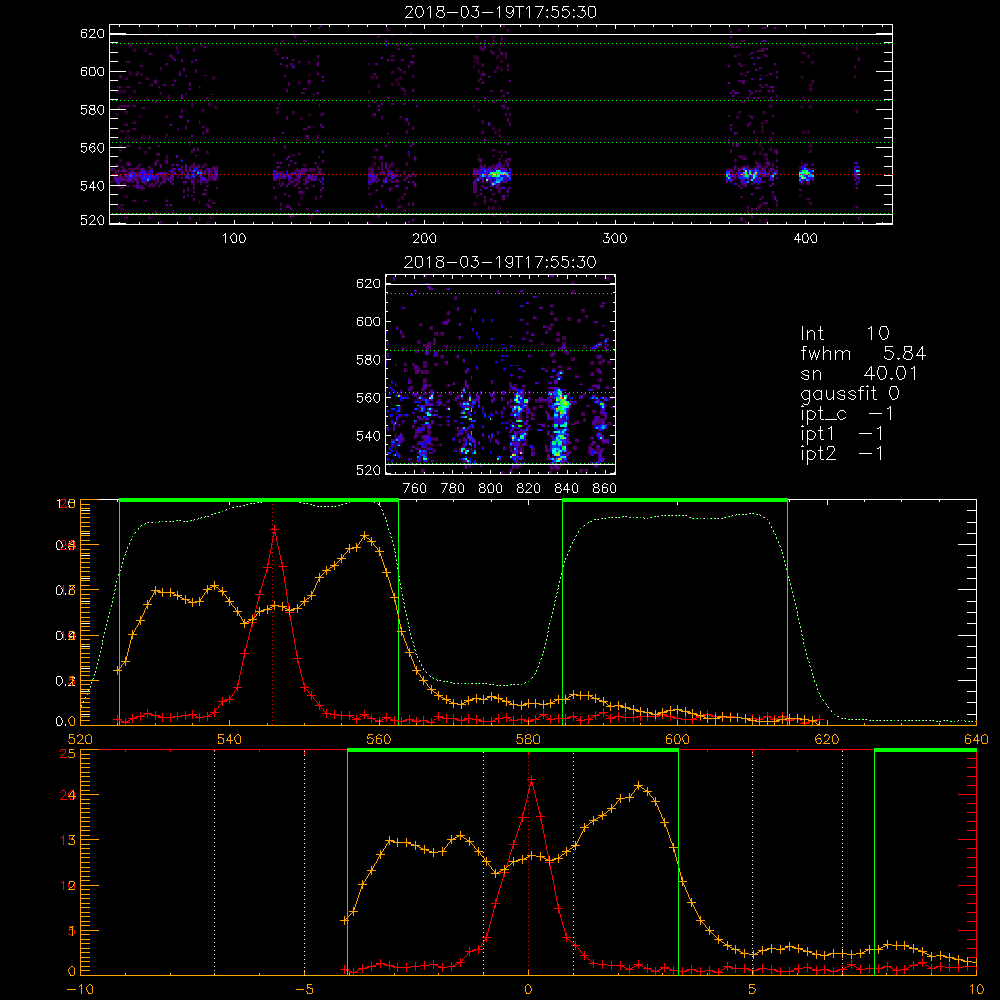Select the 'Int 10' parameter line
Viewport: 1000px width, 1000px height.
[x=844, y=333]
